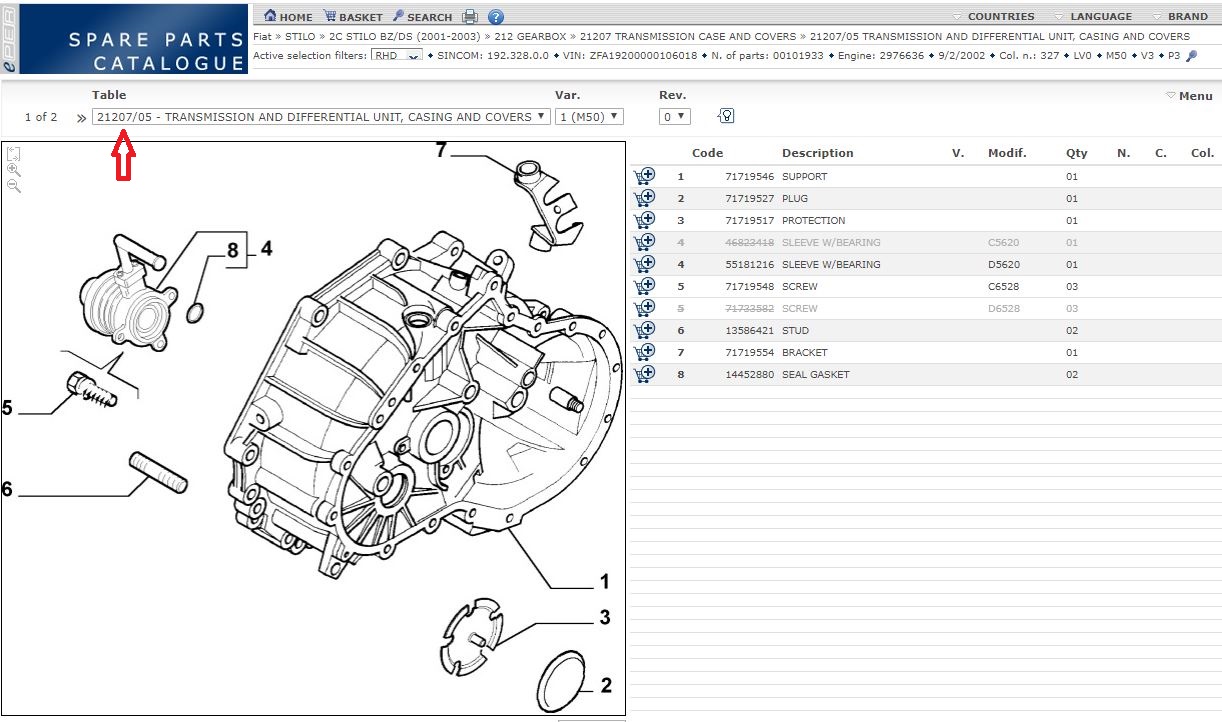The width and height of the screenshot is (1222, 722).
Task: Click the 212 GEARBOX breadcrumb link
Action: 534,36
